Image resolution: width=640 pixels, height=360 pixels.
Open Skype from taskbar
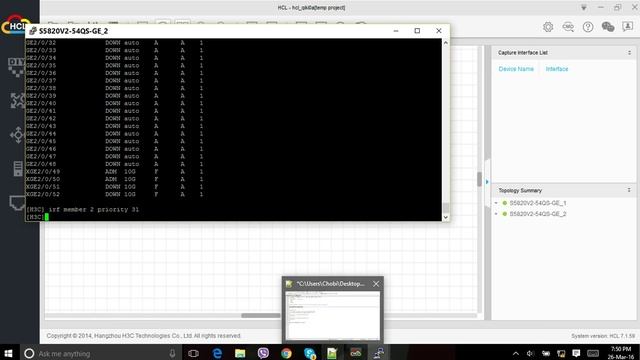[309, 353]
